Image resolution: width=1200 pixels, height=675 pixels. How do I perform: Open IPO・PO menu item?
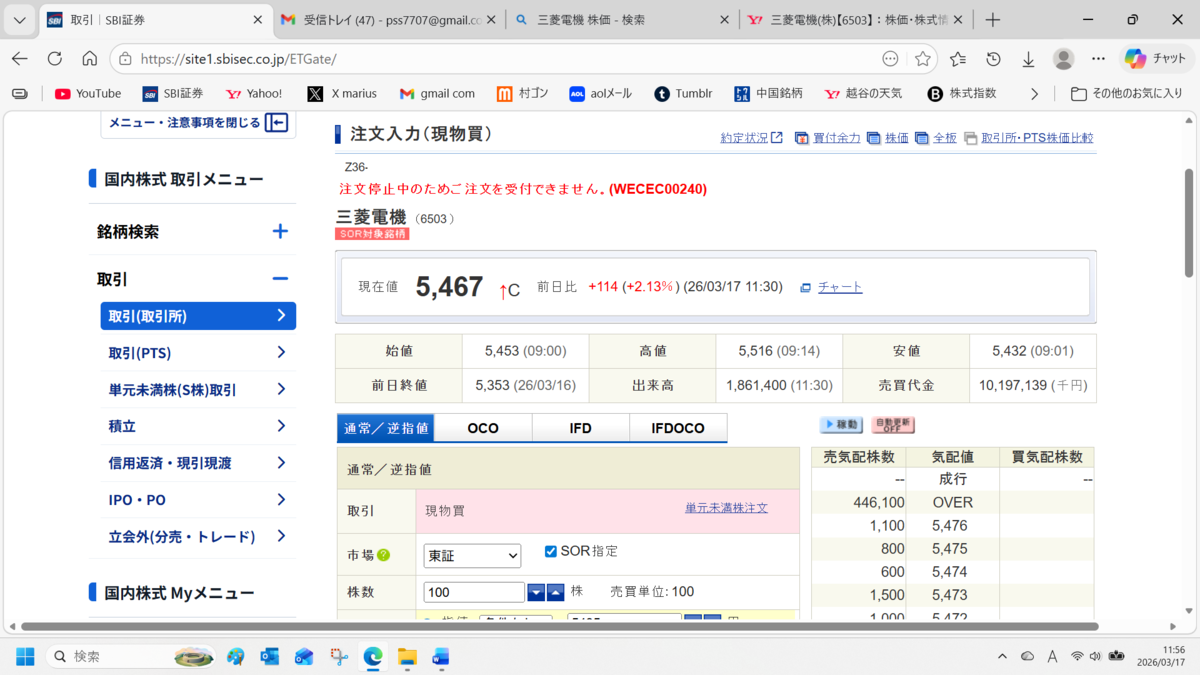click(198, 500)
